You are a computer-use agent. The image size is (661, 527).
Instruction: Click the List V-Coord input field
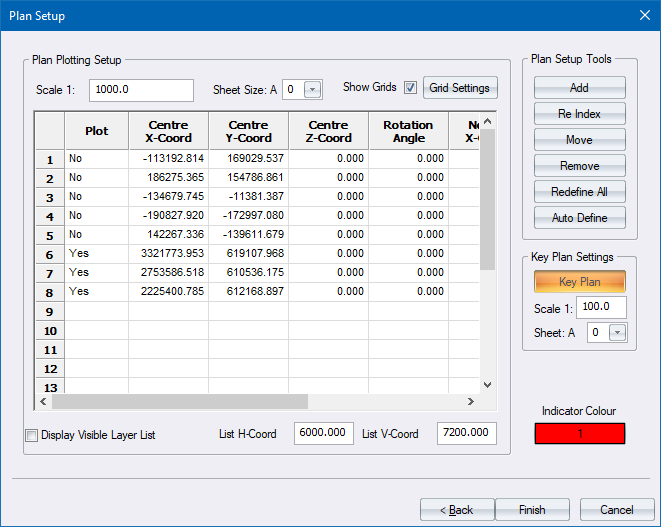466,433
